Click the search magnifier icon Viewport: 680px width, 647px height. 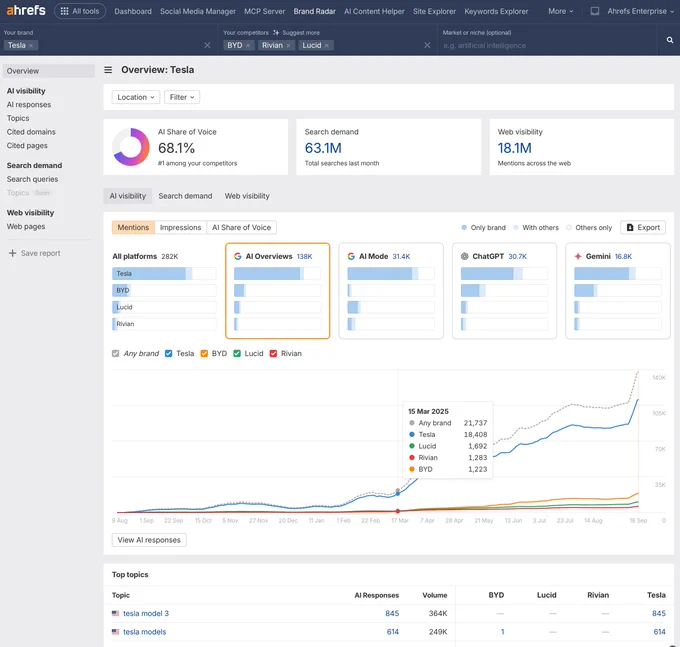tap(670, 40)
